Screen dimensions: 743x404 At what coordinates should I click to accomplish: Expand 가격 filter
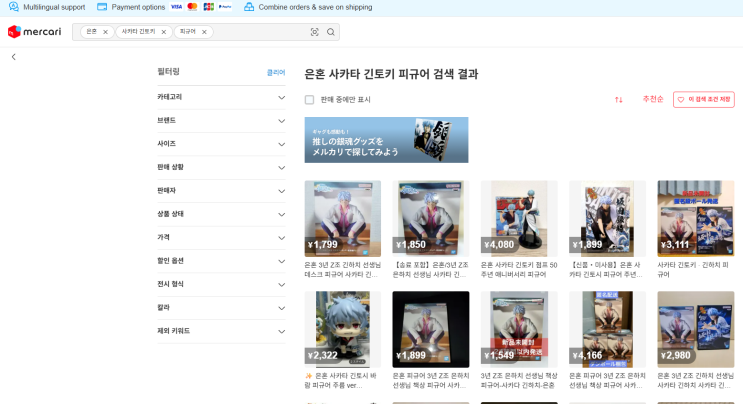click(221, 237)
